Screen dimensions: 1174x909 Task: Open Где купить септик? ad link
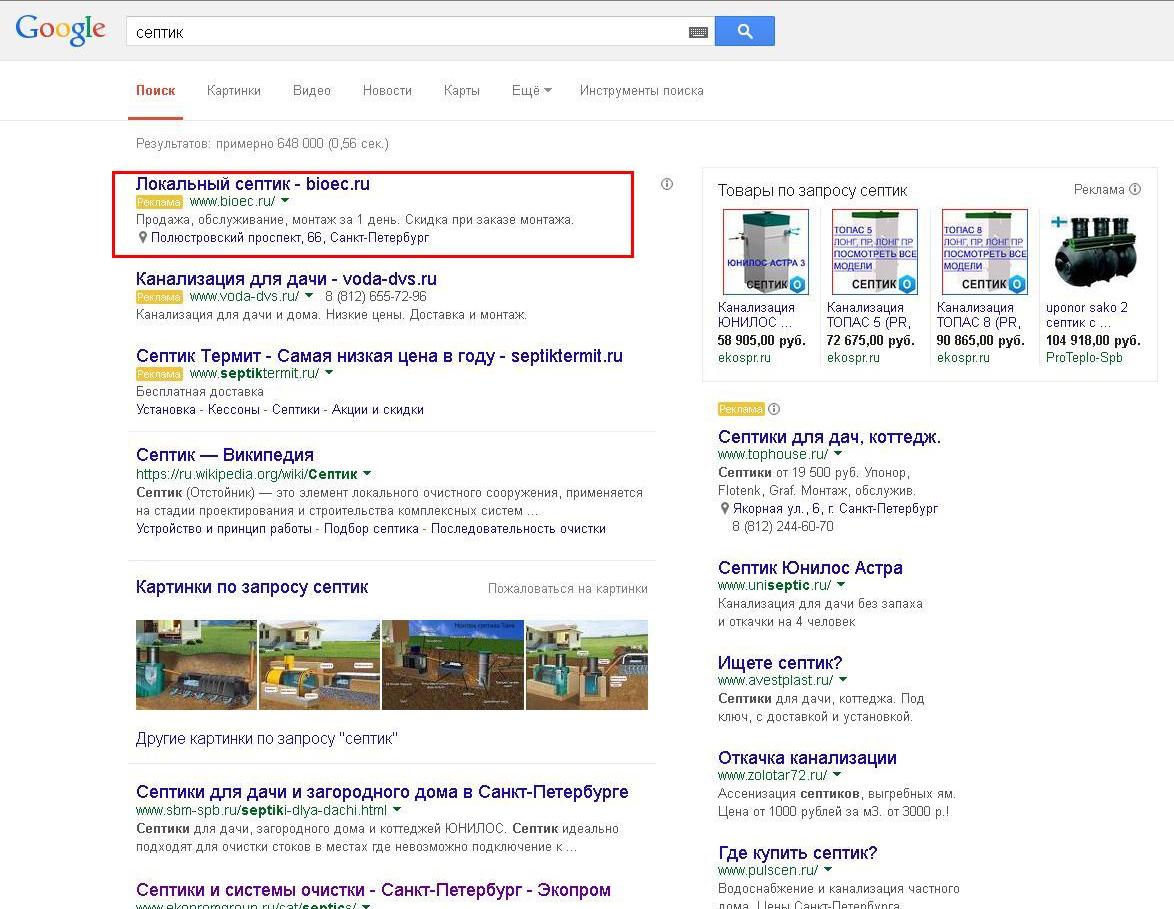pyautogui.click(x=797, y=853)
